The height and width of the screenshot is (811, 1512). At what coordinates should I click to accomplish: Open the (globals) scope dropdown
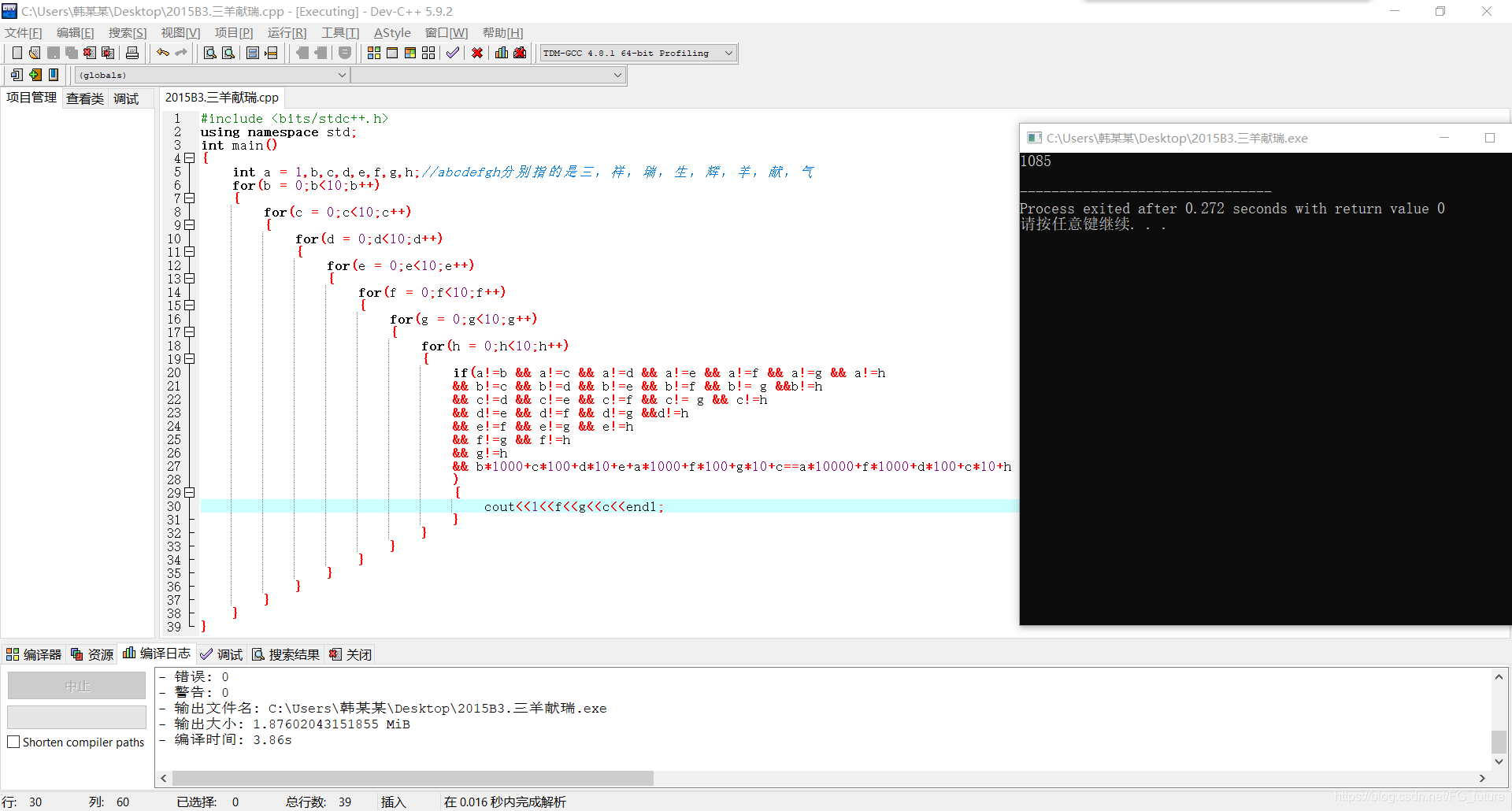coord(213,75)
